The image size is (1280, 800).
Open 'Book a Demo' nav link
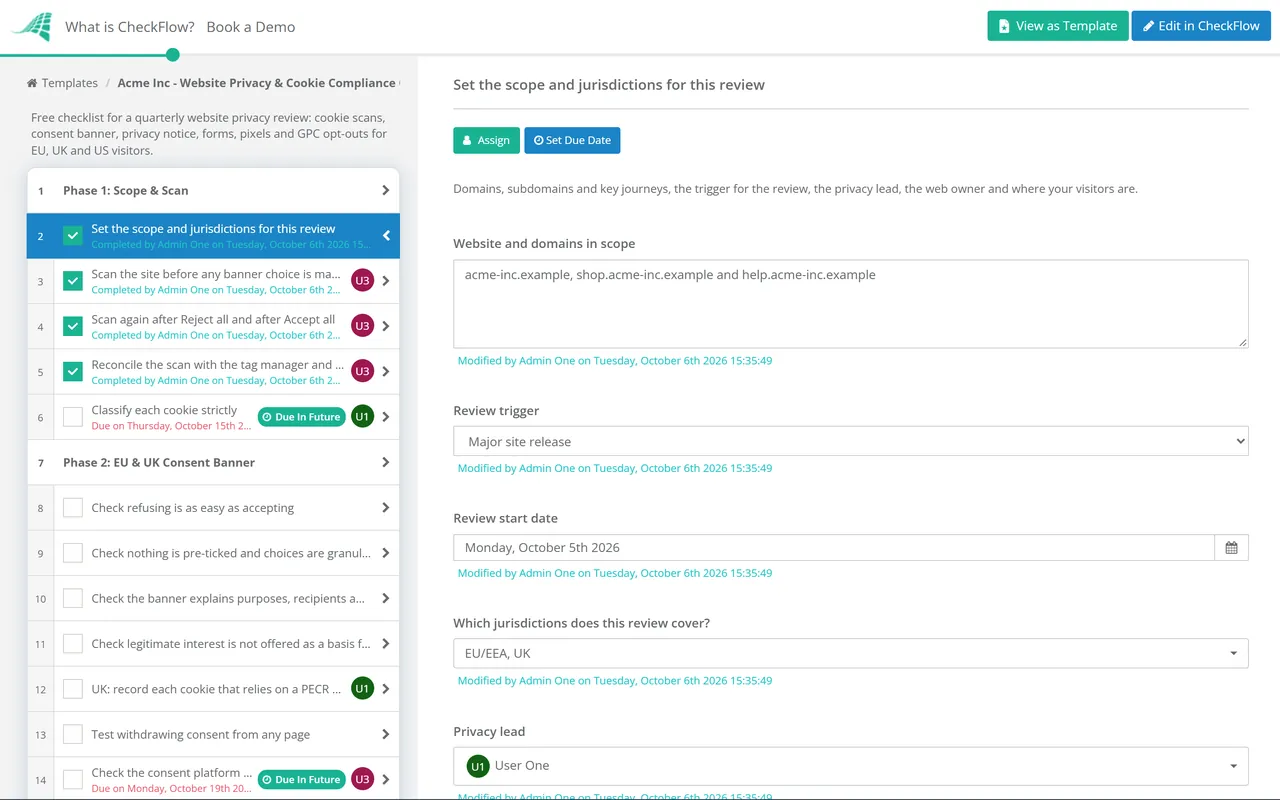(x=251, y=27)
